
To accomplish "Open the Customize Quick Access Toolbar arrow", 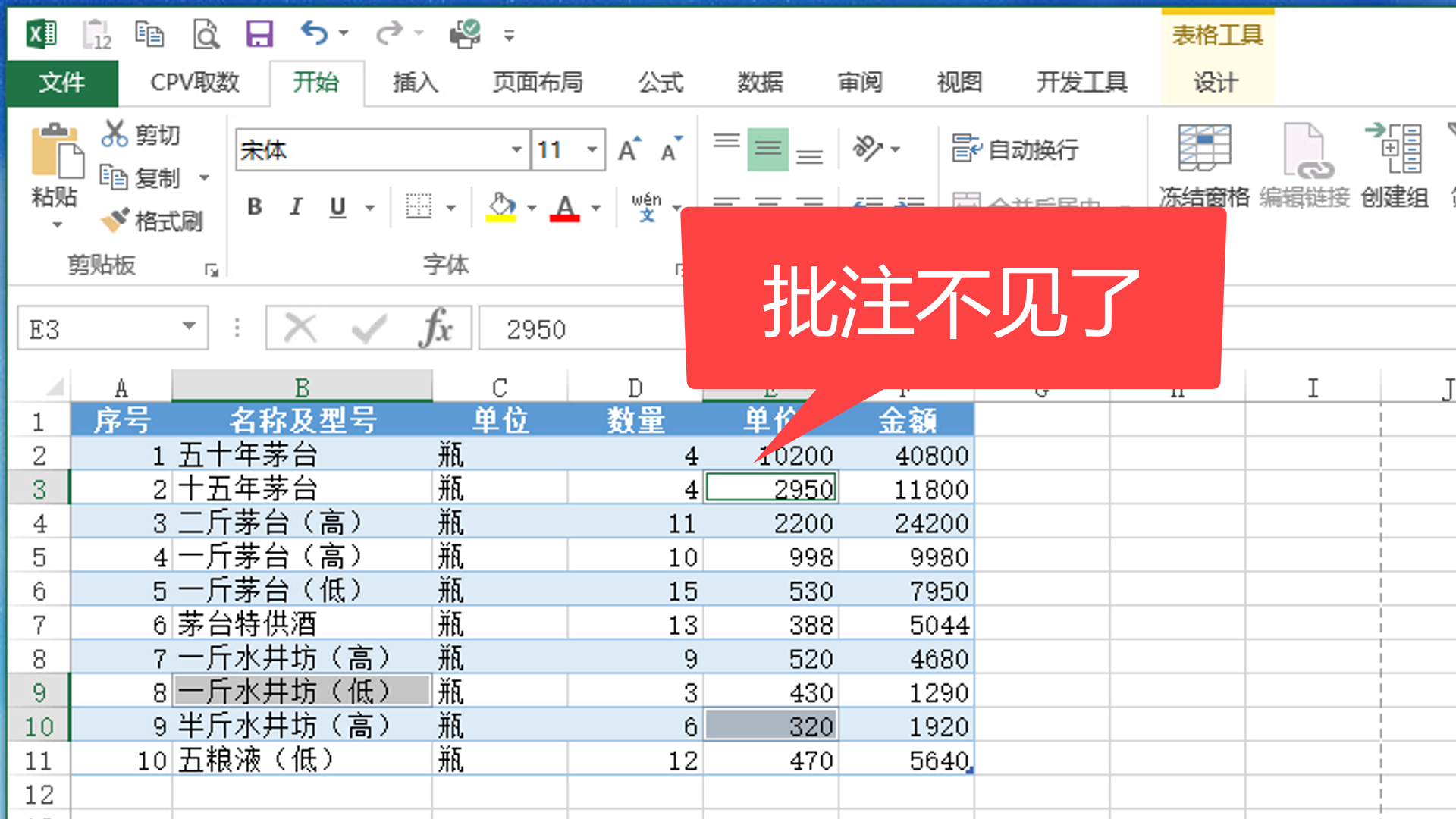I will 510,35.
